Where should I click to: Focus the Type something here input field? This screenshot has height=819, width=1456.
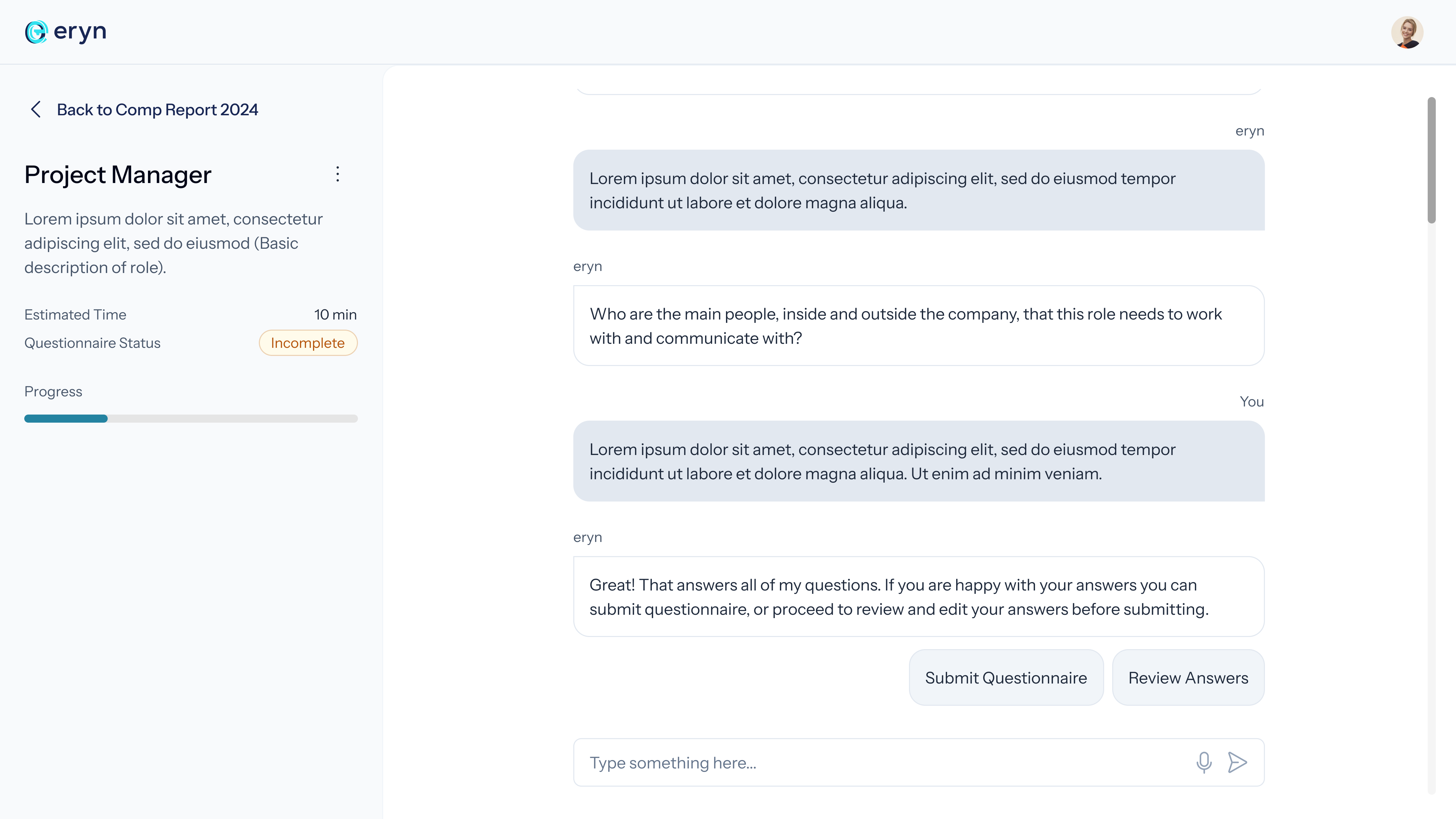click(882, 762)
